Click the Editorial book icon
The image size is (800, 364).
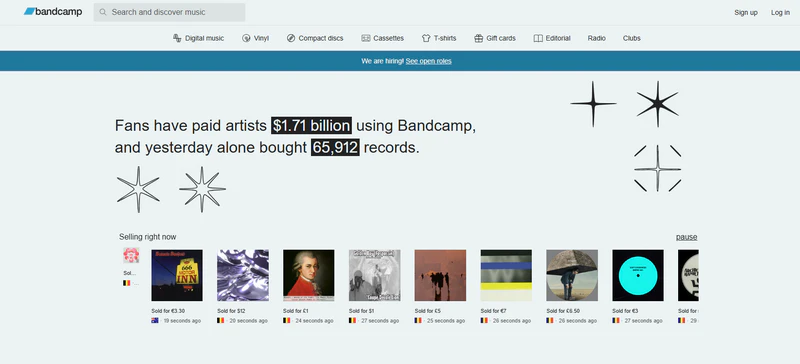pos(538,38)
